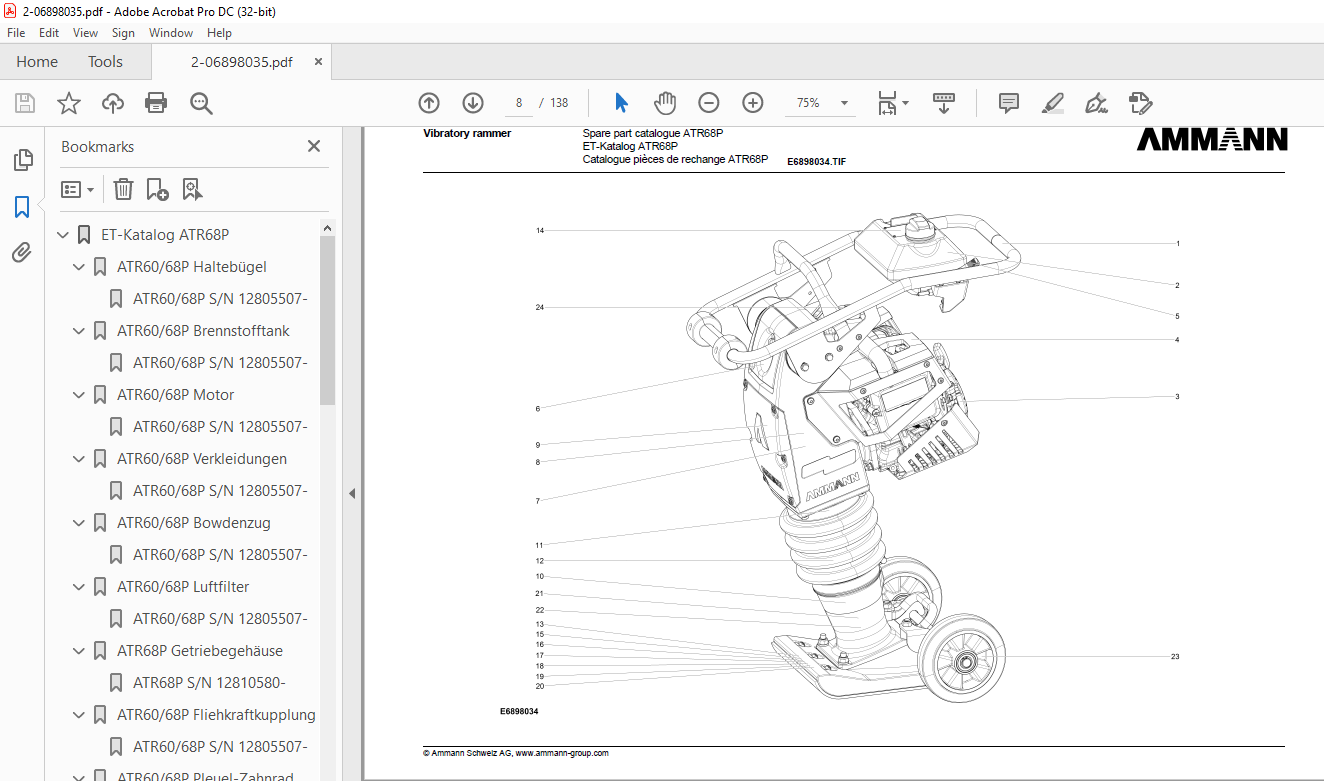Close the Bookmarks panel
1324x781 pixels.
(314, 146)
